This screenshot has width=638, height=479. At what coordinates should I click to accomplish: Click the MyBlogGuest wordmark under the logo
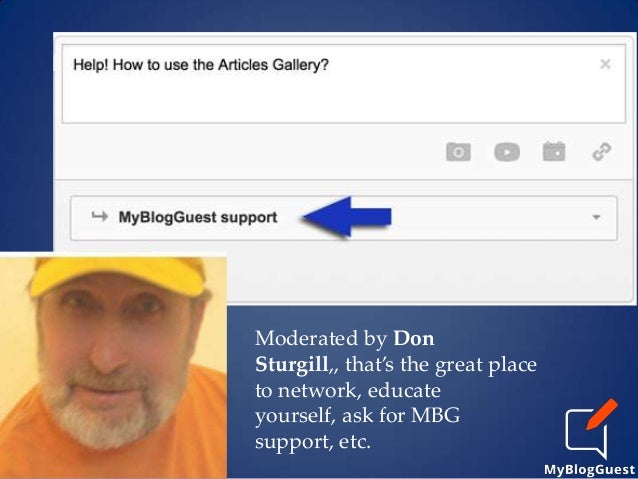coord(589,469)
